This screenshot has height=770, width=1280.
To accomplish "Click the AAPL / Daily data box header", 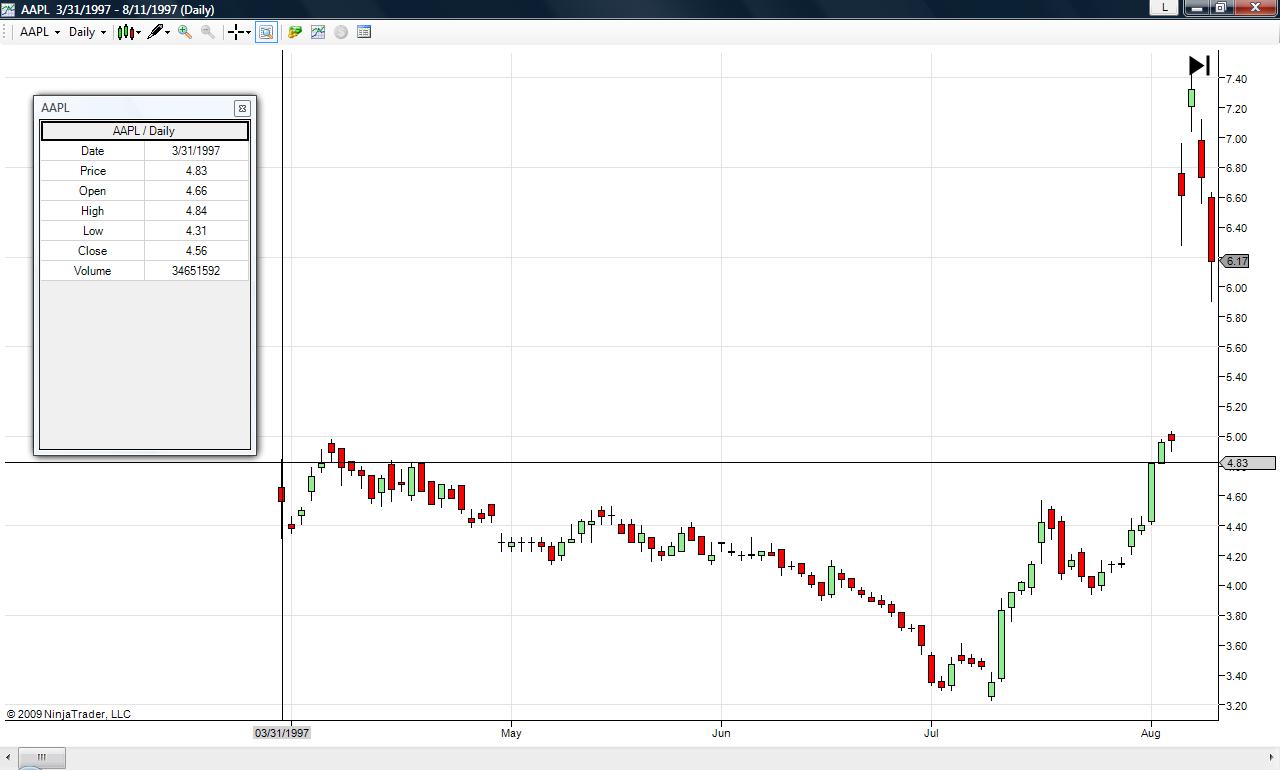I will click(x=144, y=131).
